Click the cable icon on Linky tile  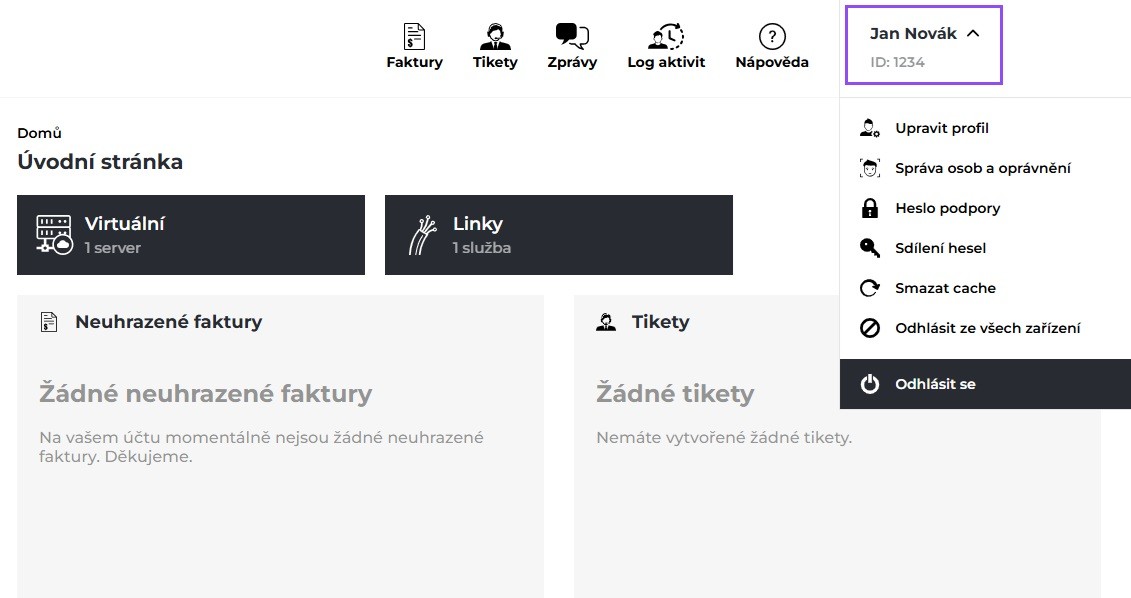pos(423,234)
